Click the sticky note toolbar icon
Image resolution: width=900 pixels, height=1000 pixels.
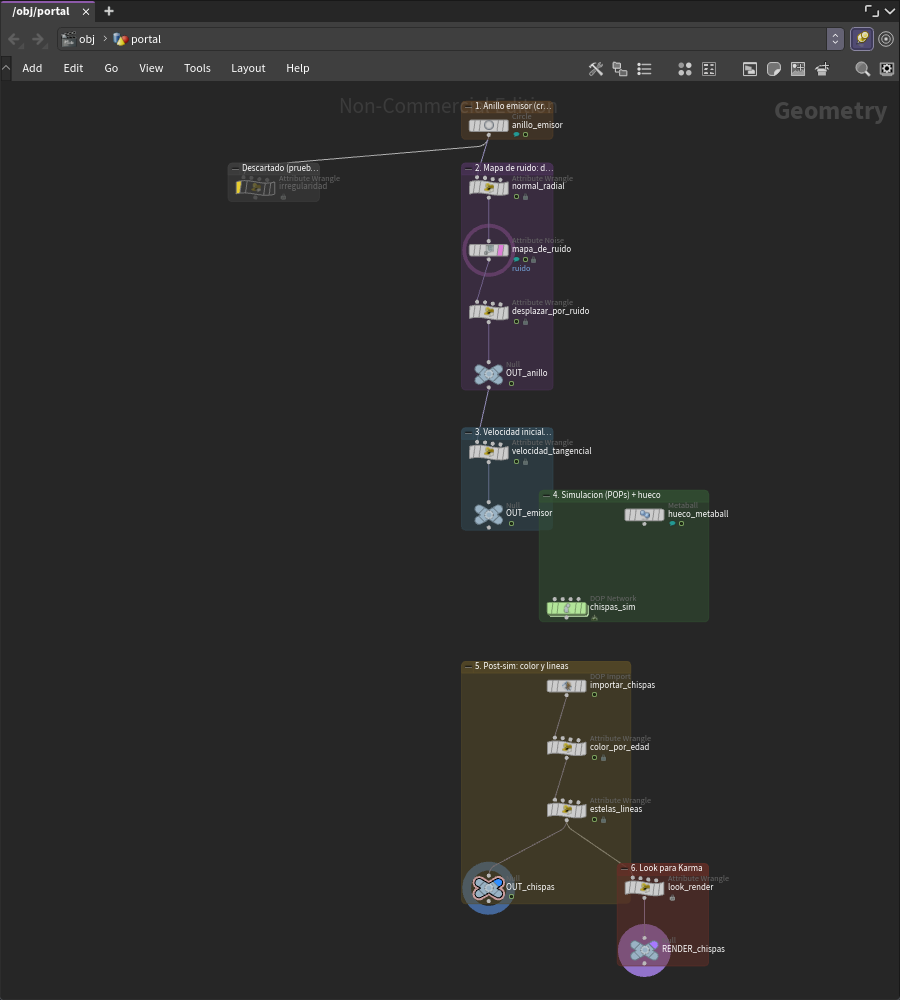click(774, 69)
